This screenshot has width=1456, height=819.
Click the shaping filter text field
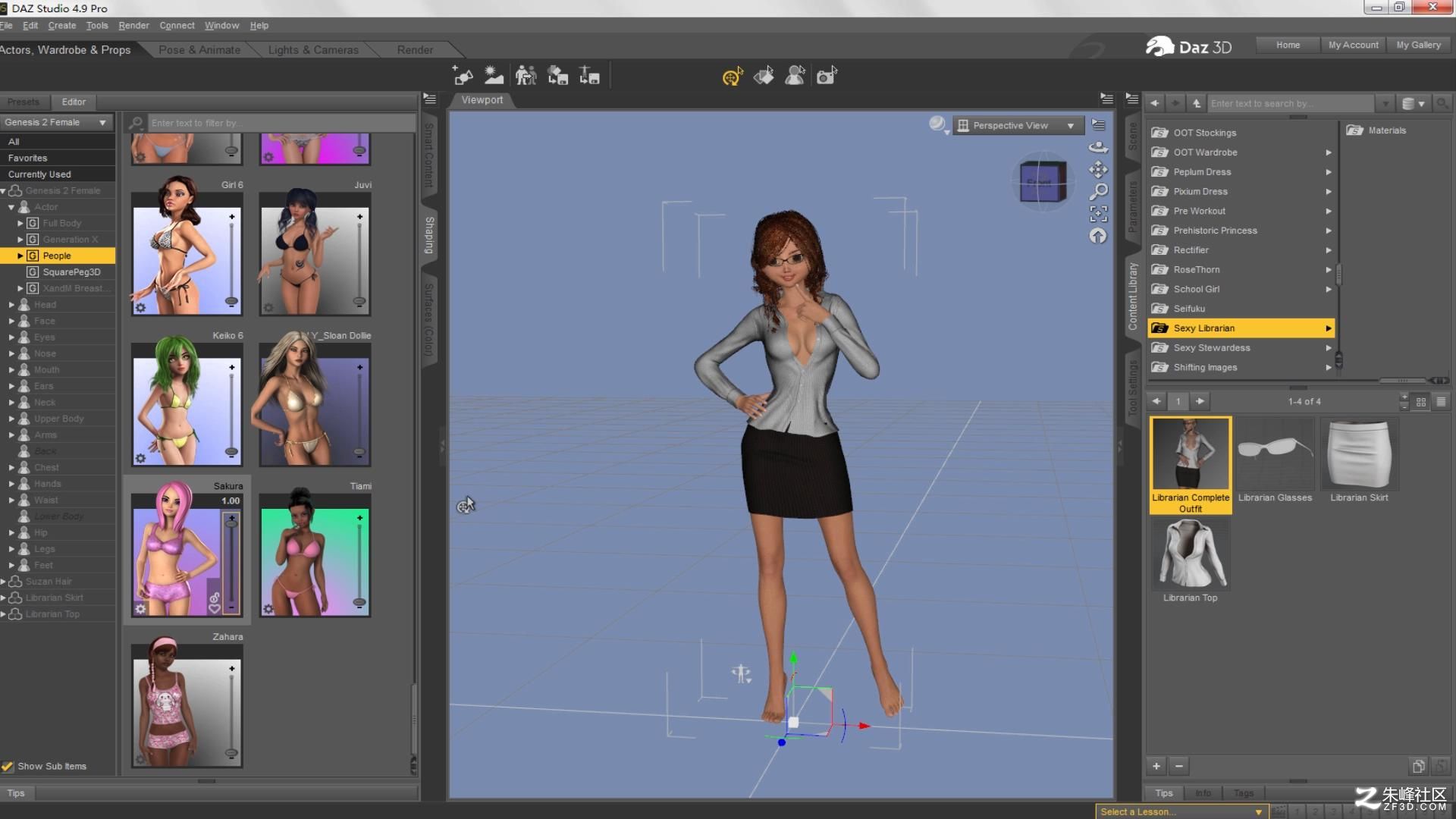click(281, 123)
